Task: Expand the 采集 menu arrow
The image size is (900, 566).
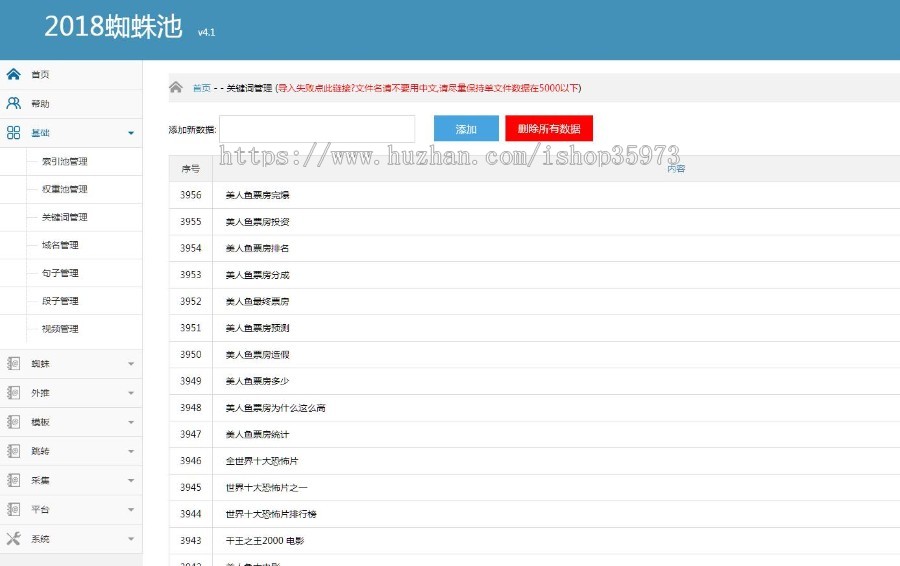Action: point(131,480)
